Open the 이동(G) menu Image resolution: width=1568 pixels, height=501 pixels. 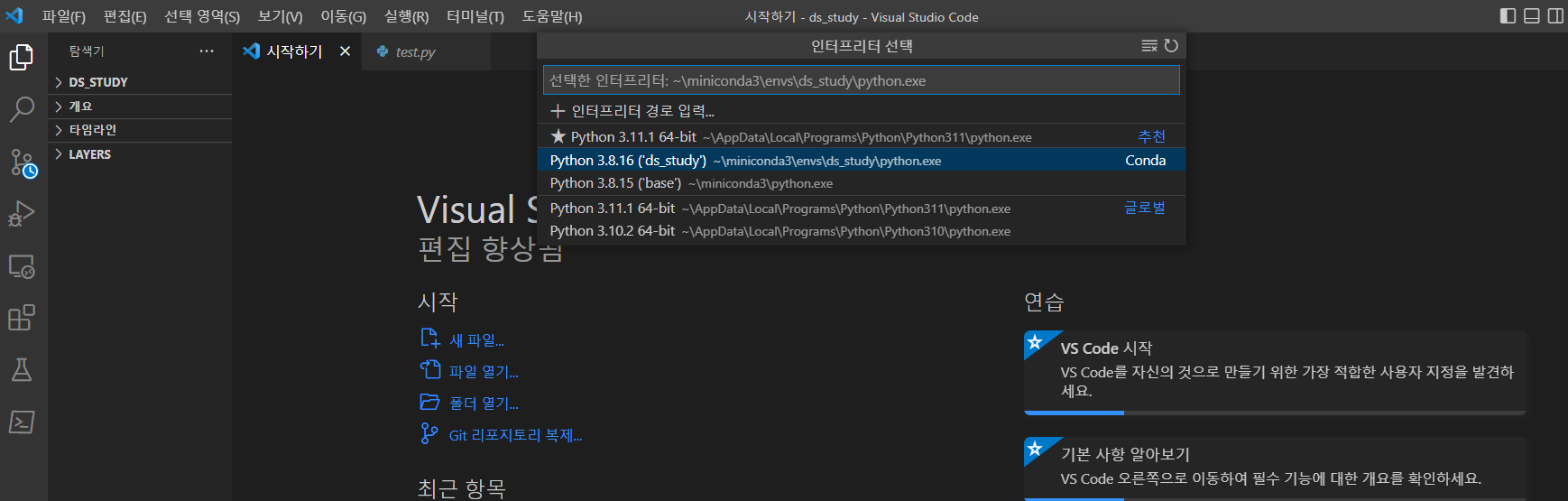point(344,16)
